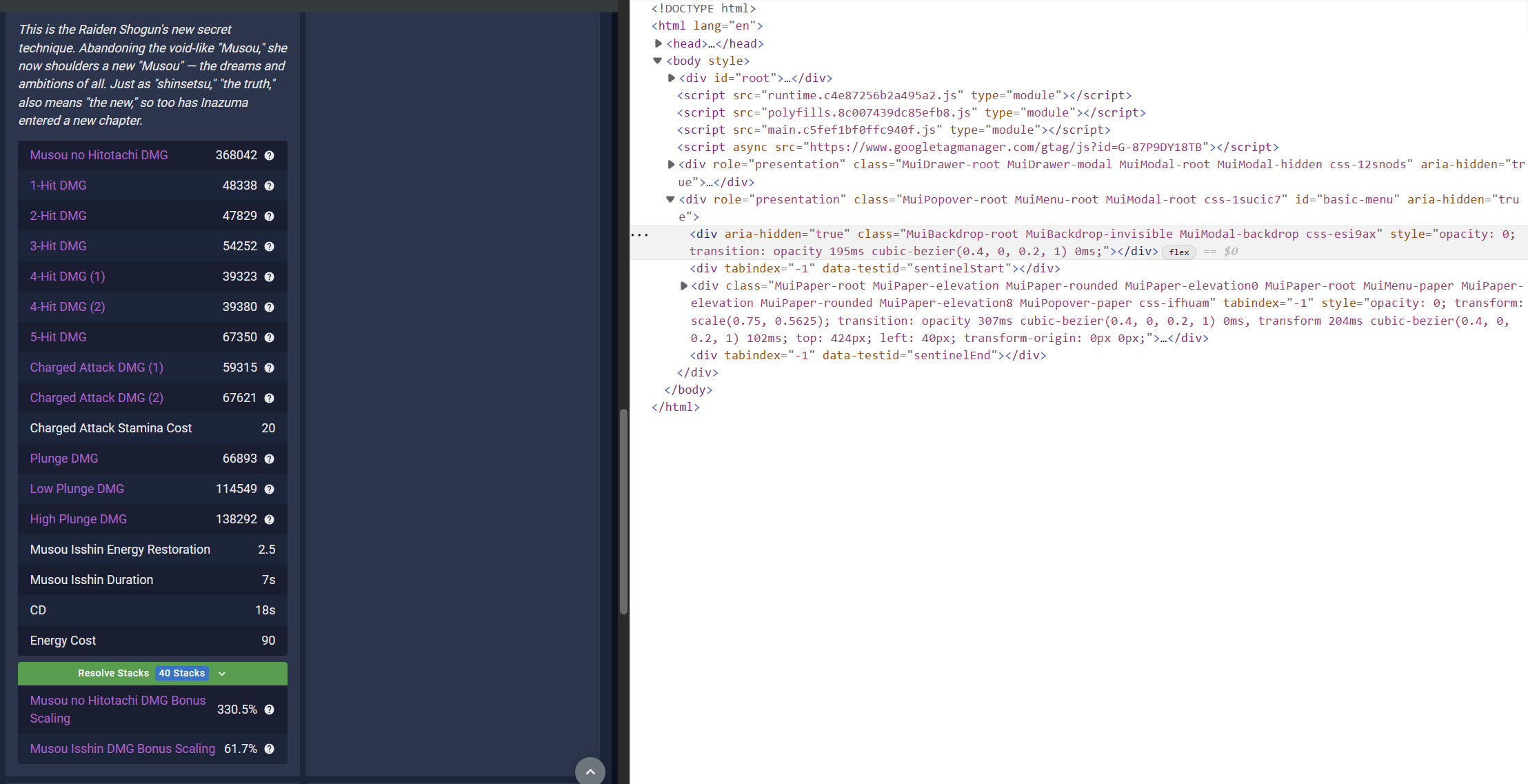
Task: Open the Resolve Stacks dropdown chevron
Action: (x=222, y=673)
